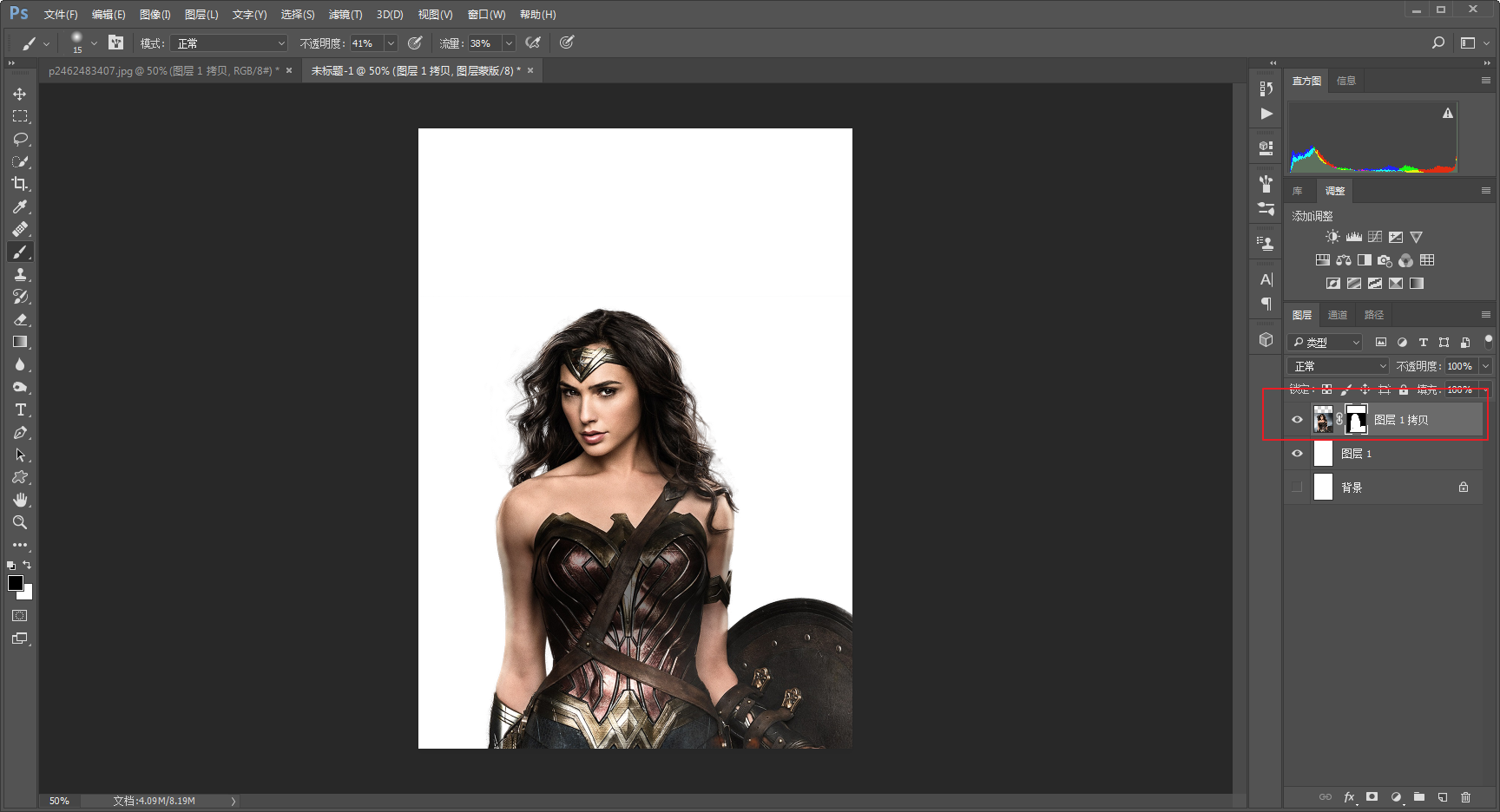Select the Eraser tool

pyautogui.click(x=20, y=319)
